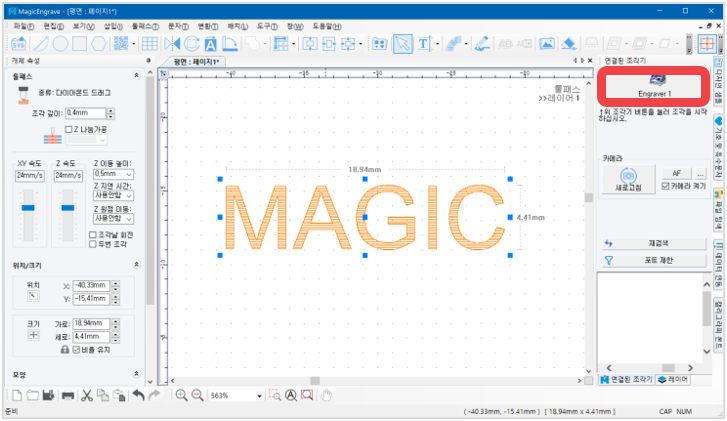
Task: Select the Pencil handwriting tool
Action: [482, 44]
